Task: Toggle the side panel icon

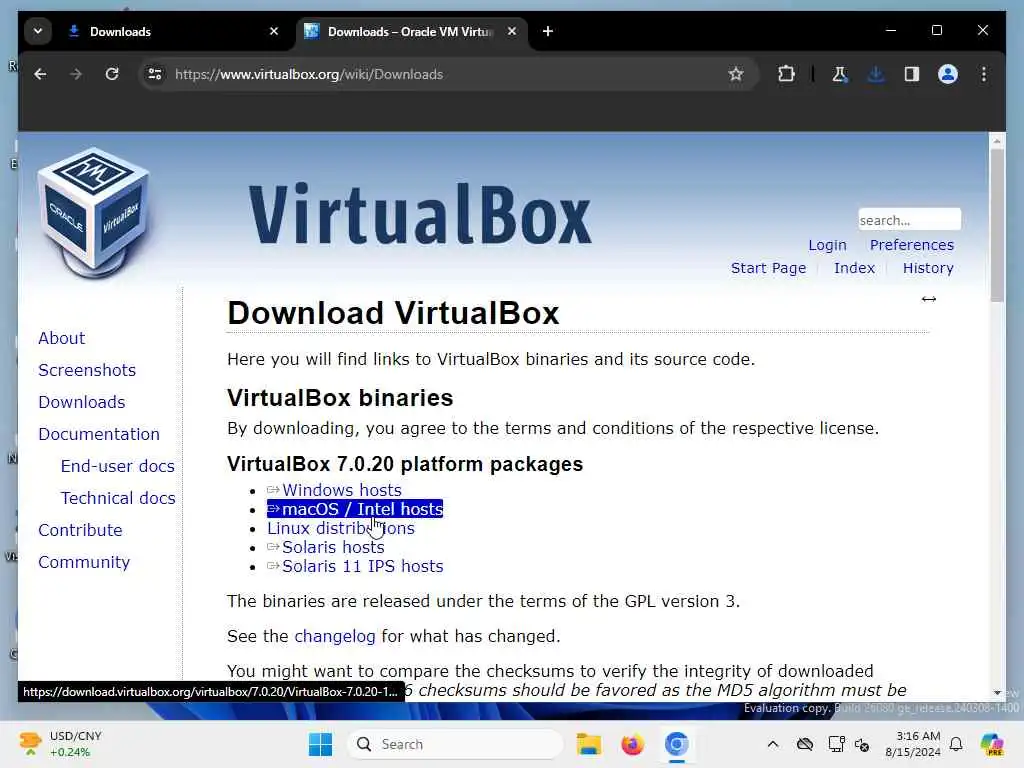Action: point(912,74)
